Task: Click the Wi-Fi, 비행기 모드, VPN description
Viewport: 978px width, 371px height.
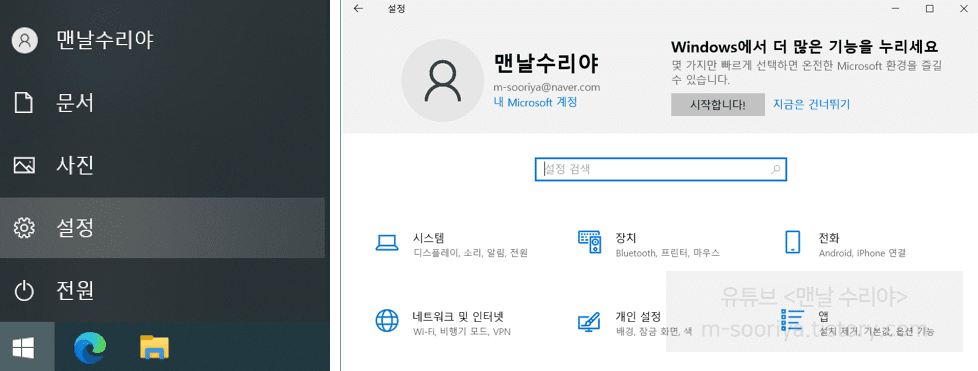Action: pyautogui.click(x=462, y=332)
